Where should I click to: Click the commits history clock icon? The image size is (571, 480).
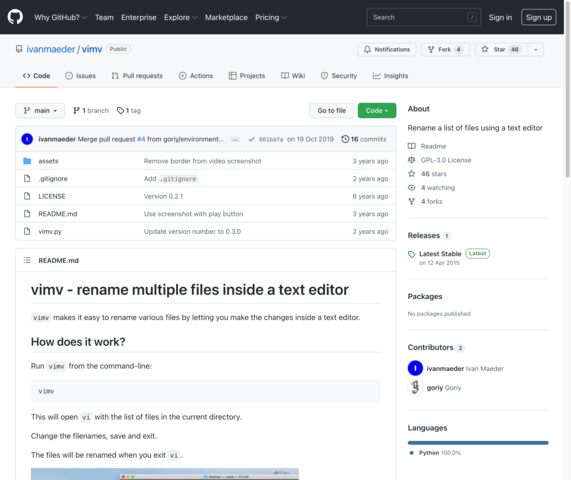click(x=345, y=139)
